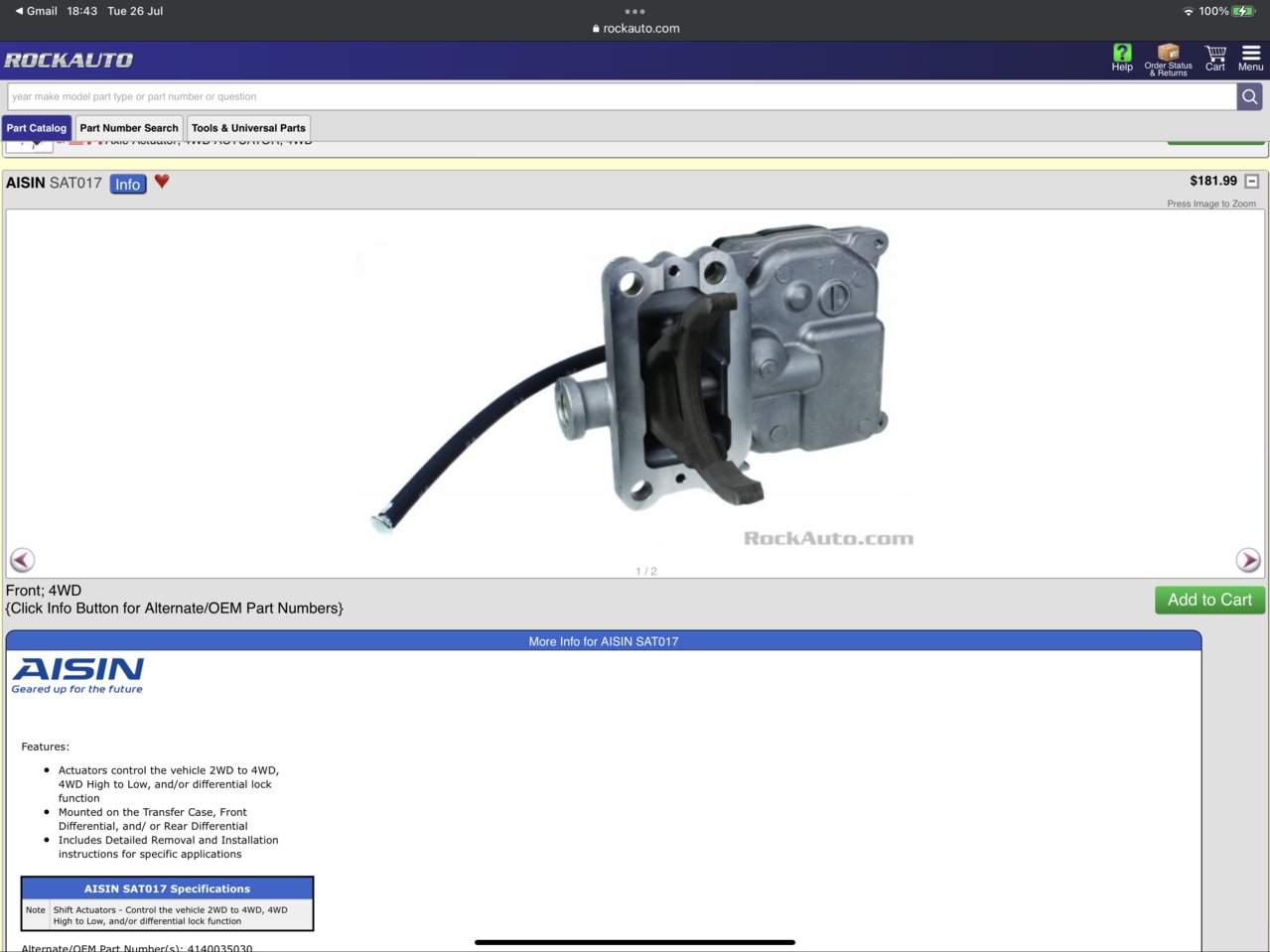Tap the Wi-Fi status icon

(1189, 11)
